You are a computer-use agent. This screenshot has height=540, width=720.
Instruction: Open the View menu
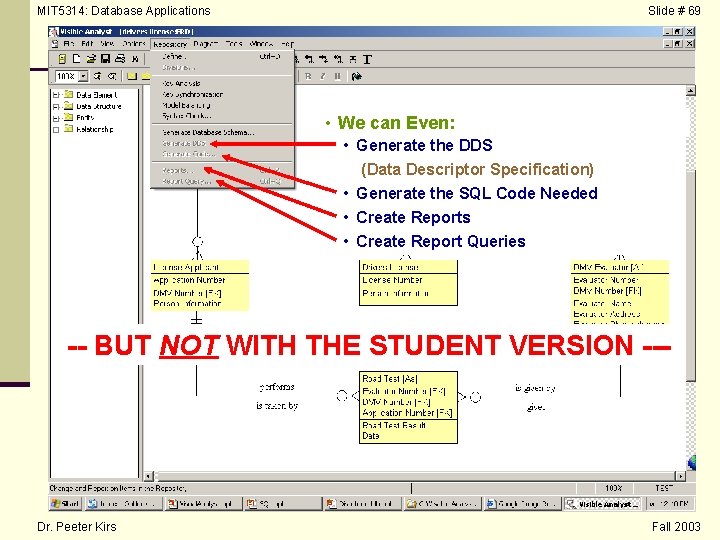tap(107, 44)
